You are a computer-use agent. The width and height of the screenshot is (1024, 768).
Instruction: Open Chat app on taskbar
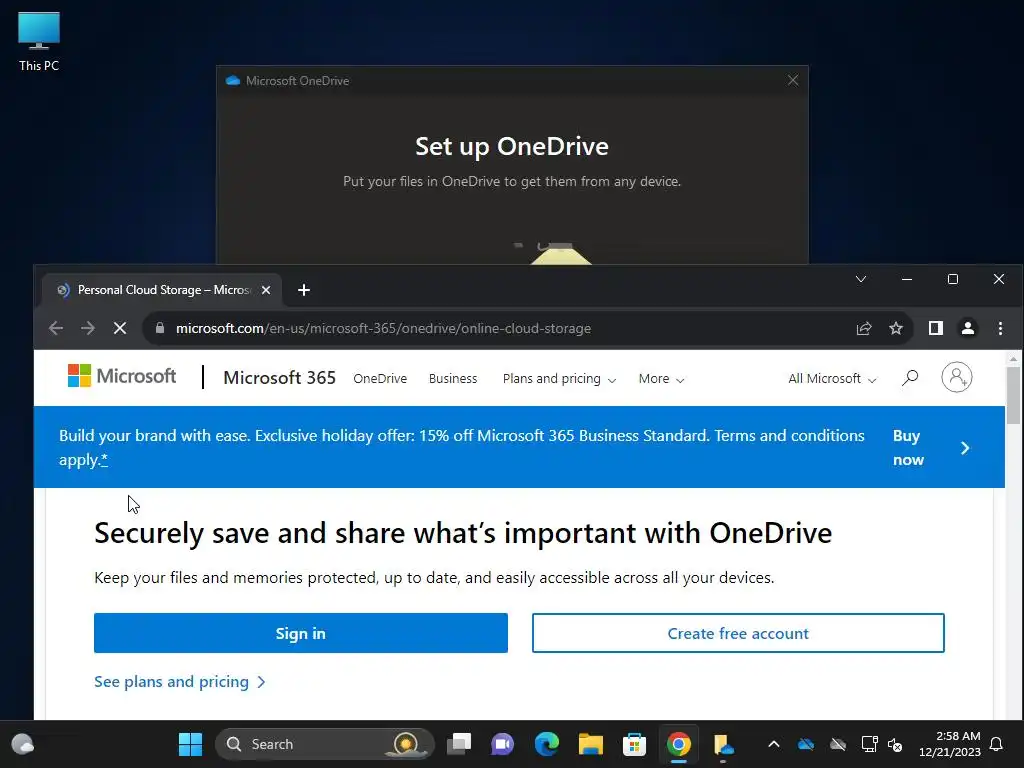[502, 744]
